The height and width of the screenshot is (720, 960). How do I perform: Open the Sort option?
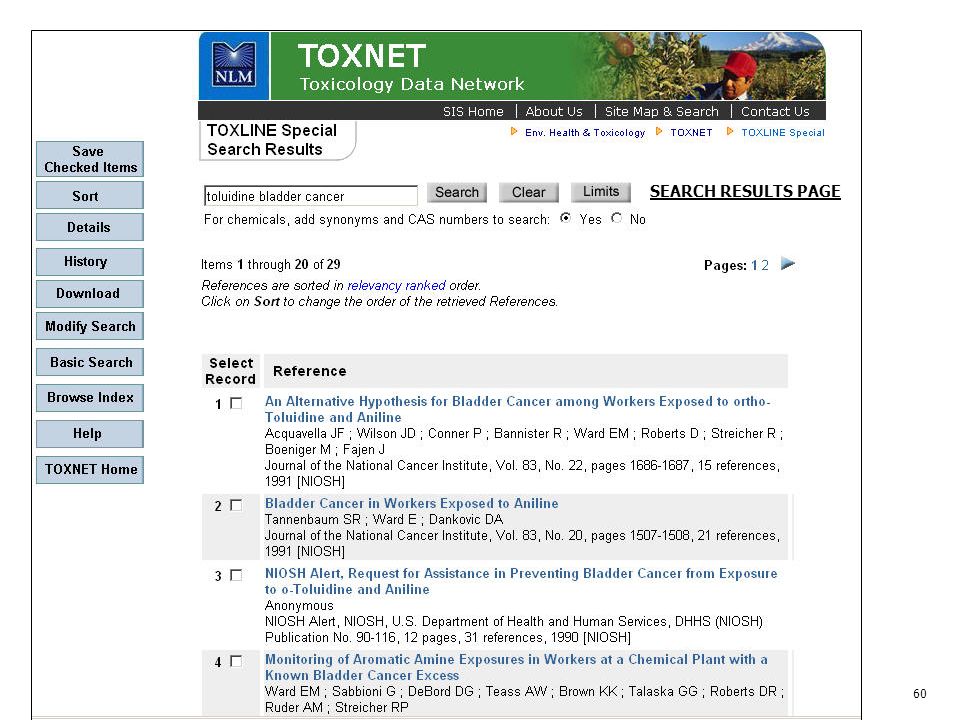(x=90, y=196)
